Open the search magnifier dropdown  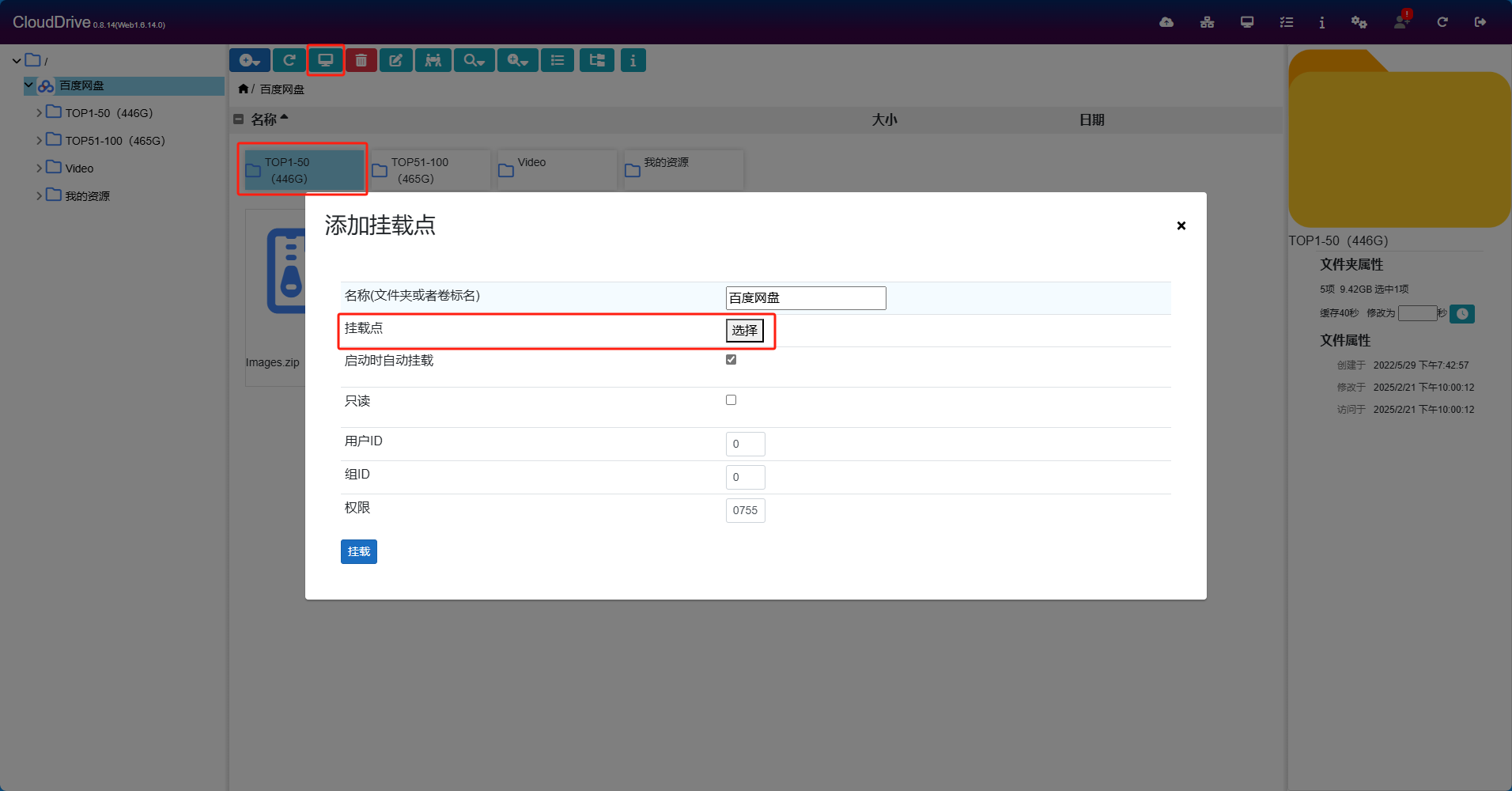pos(474,60)
